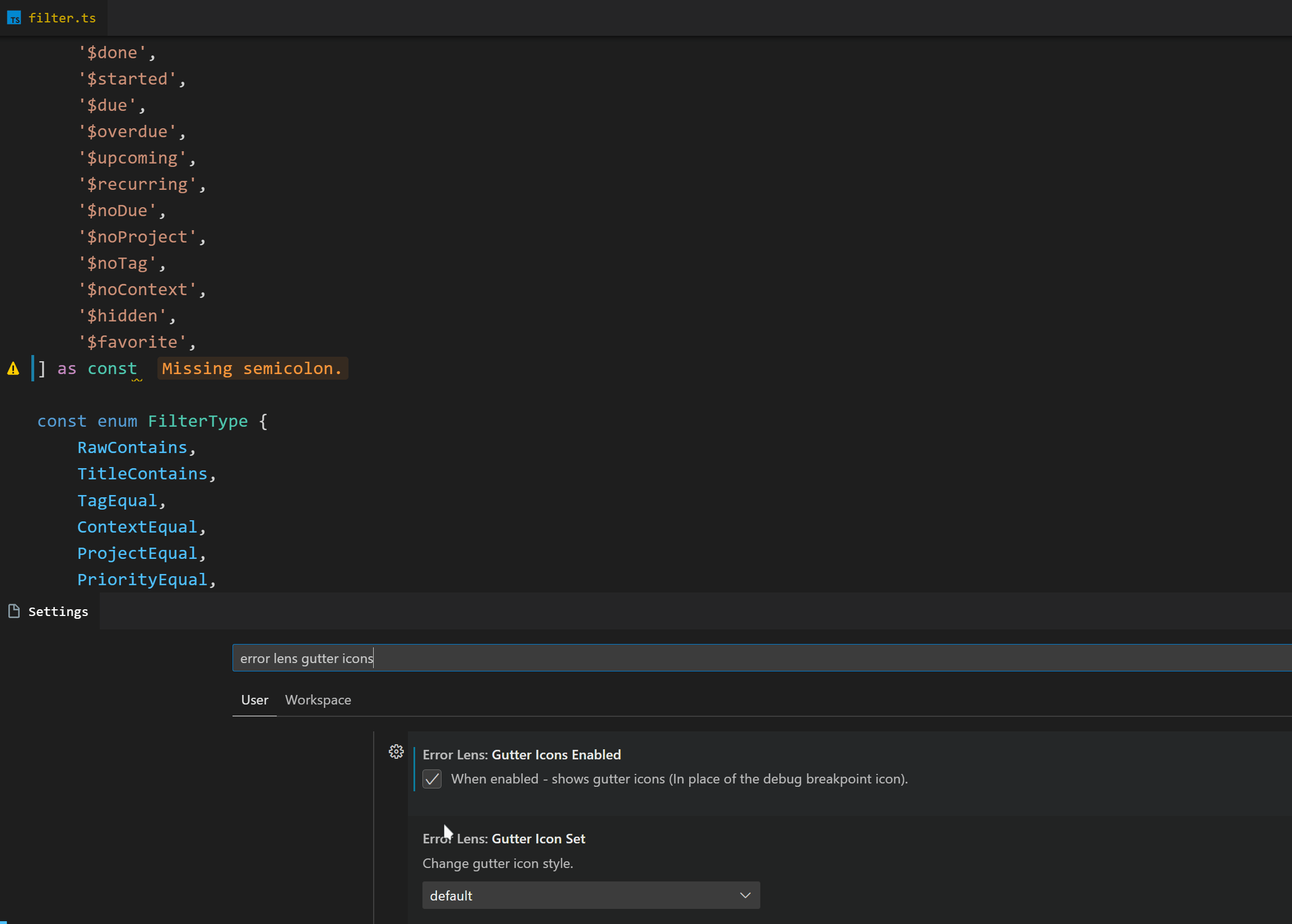The width and height of the screenshot is (1292, 924).
Task: Switch to the Workspace settings tab
Action: (x=318, y=700)
